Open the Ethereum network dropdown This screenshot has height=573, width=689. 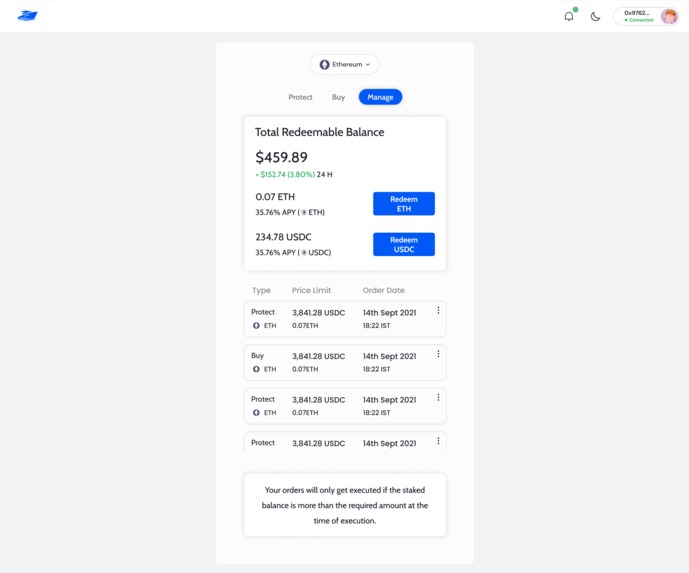coord(344,65)
